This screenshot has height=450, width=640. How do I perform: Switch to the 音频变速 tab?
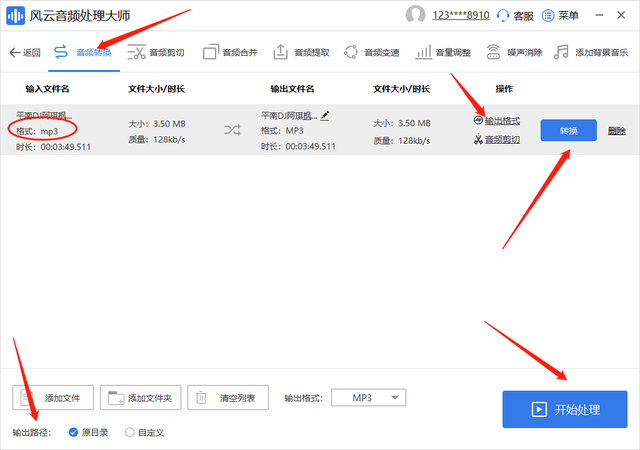click(371, 52)
